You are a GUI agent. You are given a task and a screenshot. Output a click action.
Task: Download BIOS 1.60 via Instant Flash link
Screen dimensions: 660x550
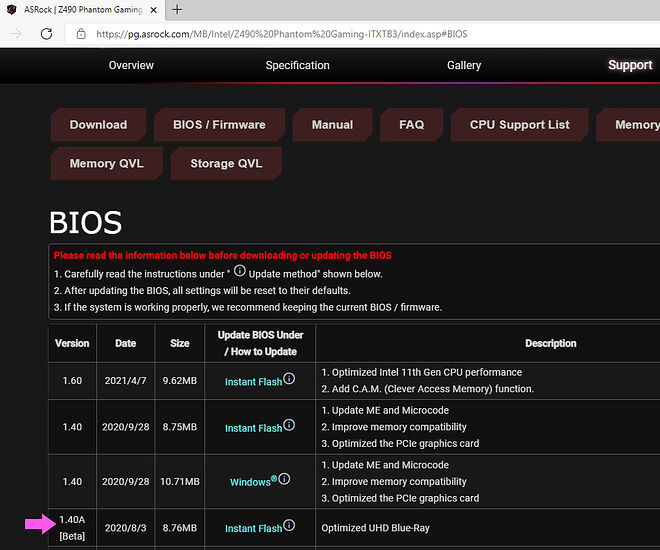253,382
